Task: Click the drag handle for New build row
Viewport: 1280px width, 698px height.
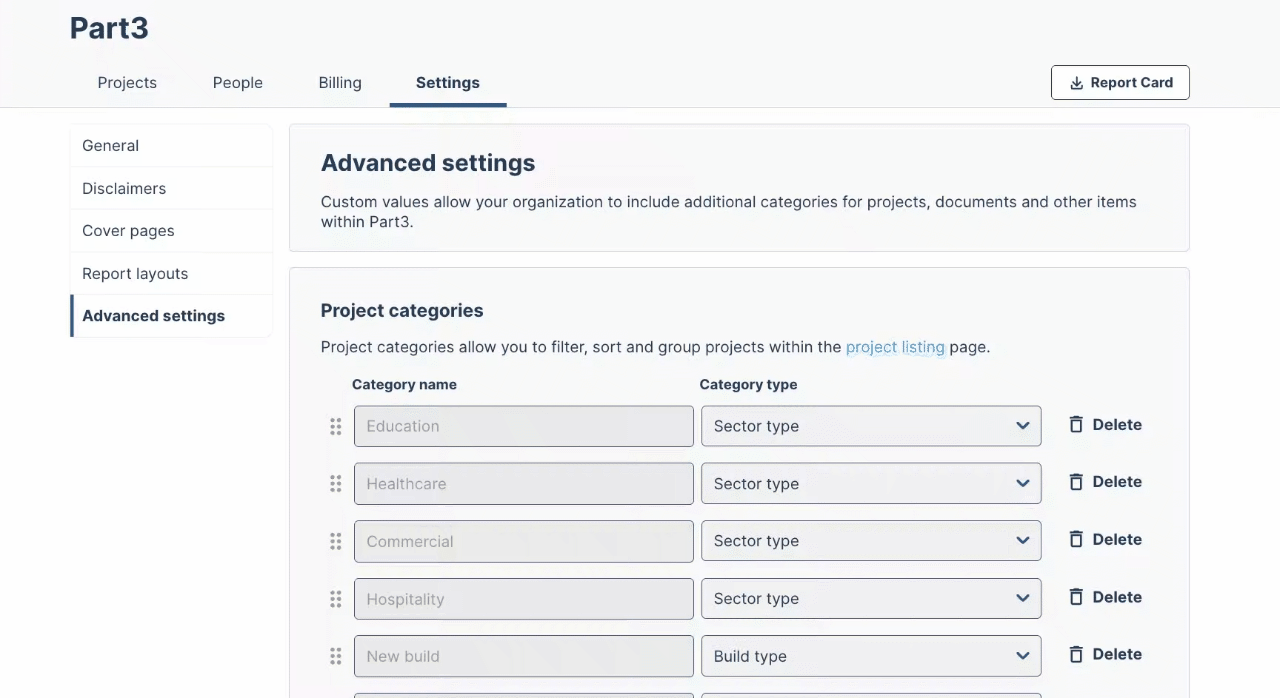Action: [336, 656]
